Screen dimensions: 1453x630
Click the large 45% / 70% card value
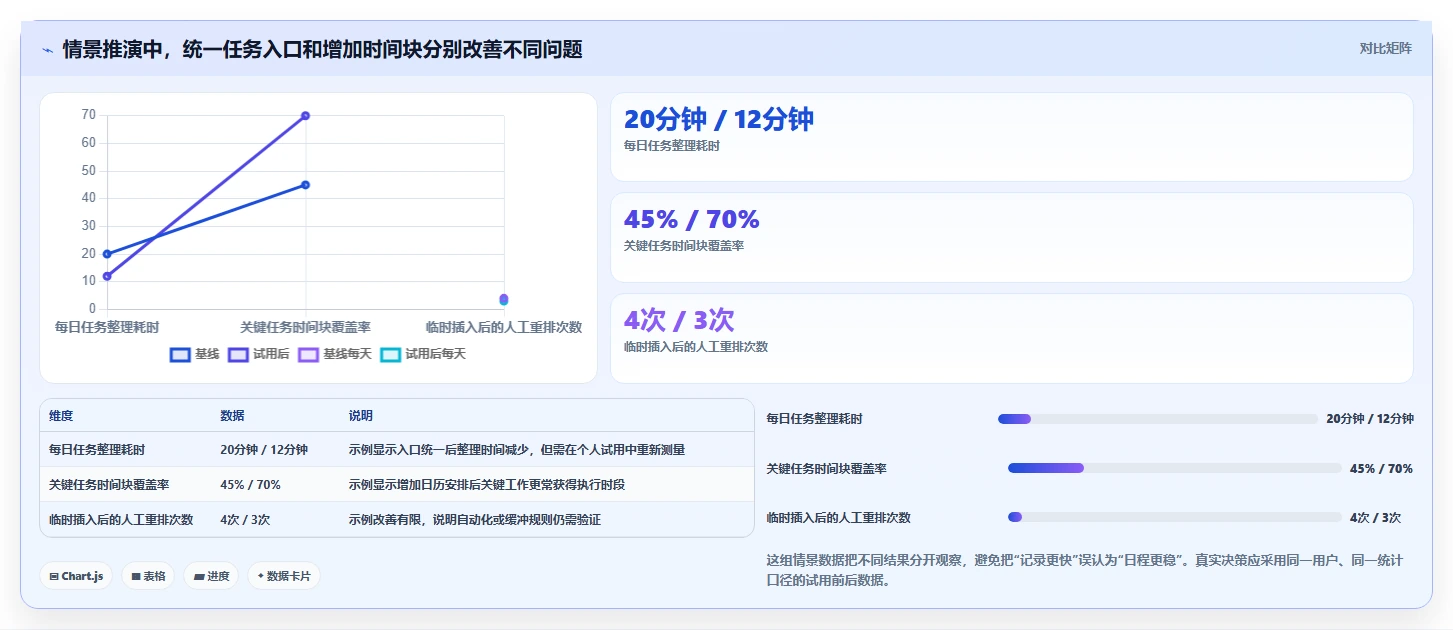pos(692,219)
